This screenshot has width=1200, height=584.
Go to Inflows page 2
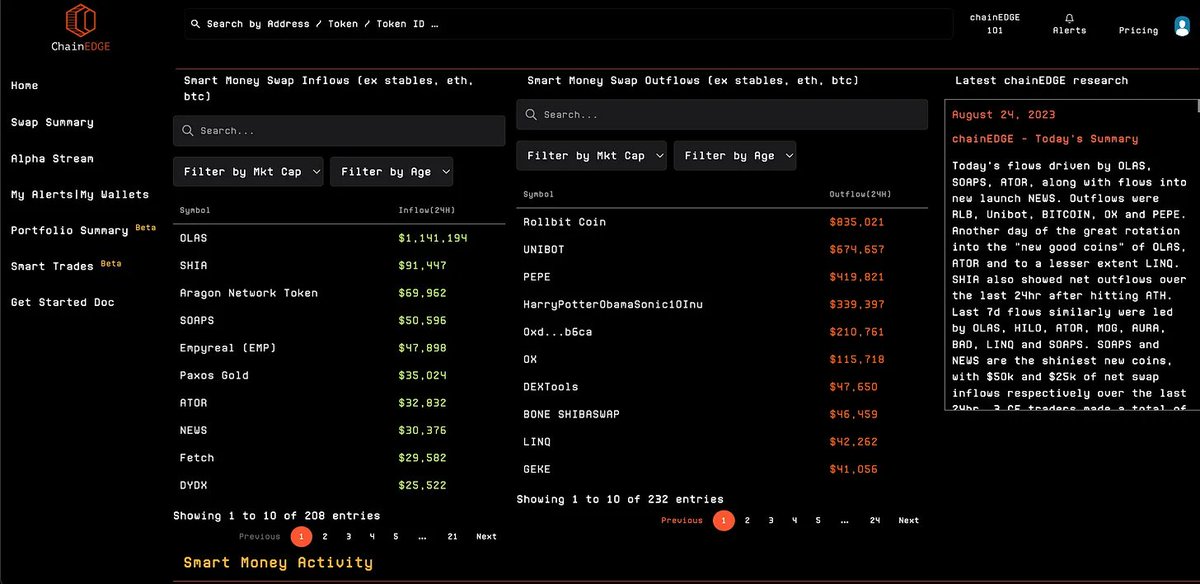[325, 537]
